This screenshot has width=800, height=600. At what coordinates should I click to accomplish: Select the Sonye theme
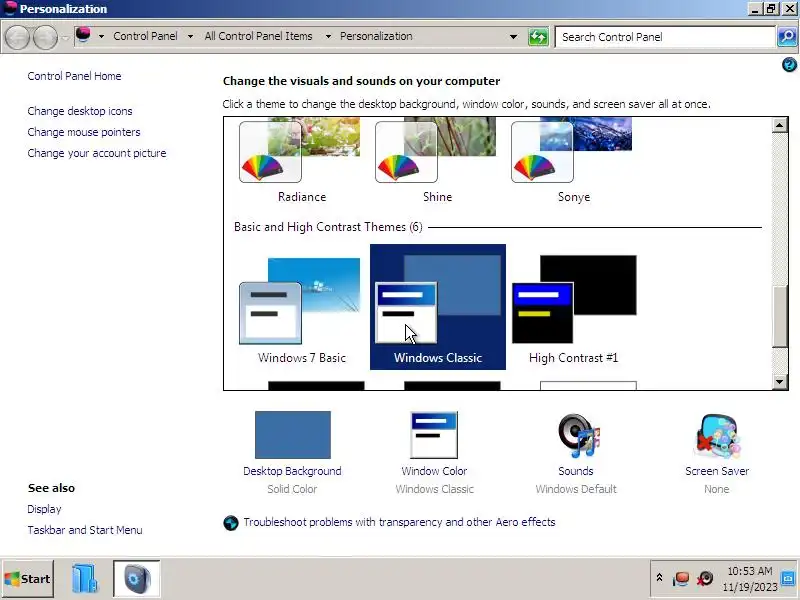tap(573, 161)
